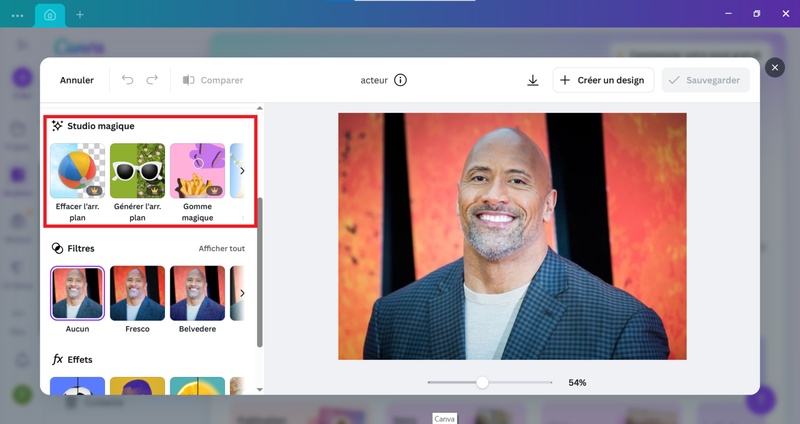Apply the Fresco filter
Image resolution: width=800 pixels, height=424 pixels.
tap(137, 293)
